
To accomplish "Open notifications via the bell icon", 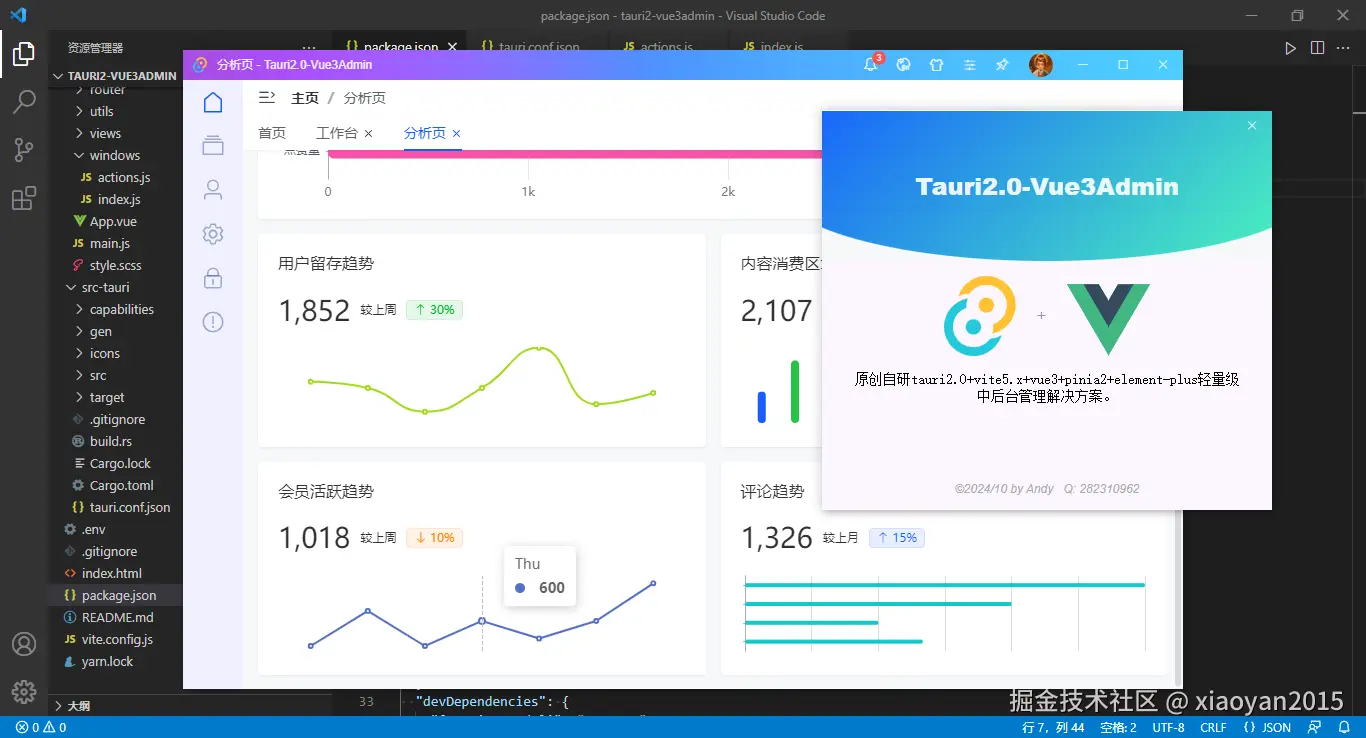I will 871,64.
